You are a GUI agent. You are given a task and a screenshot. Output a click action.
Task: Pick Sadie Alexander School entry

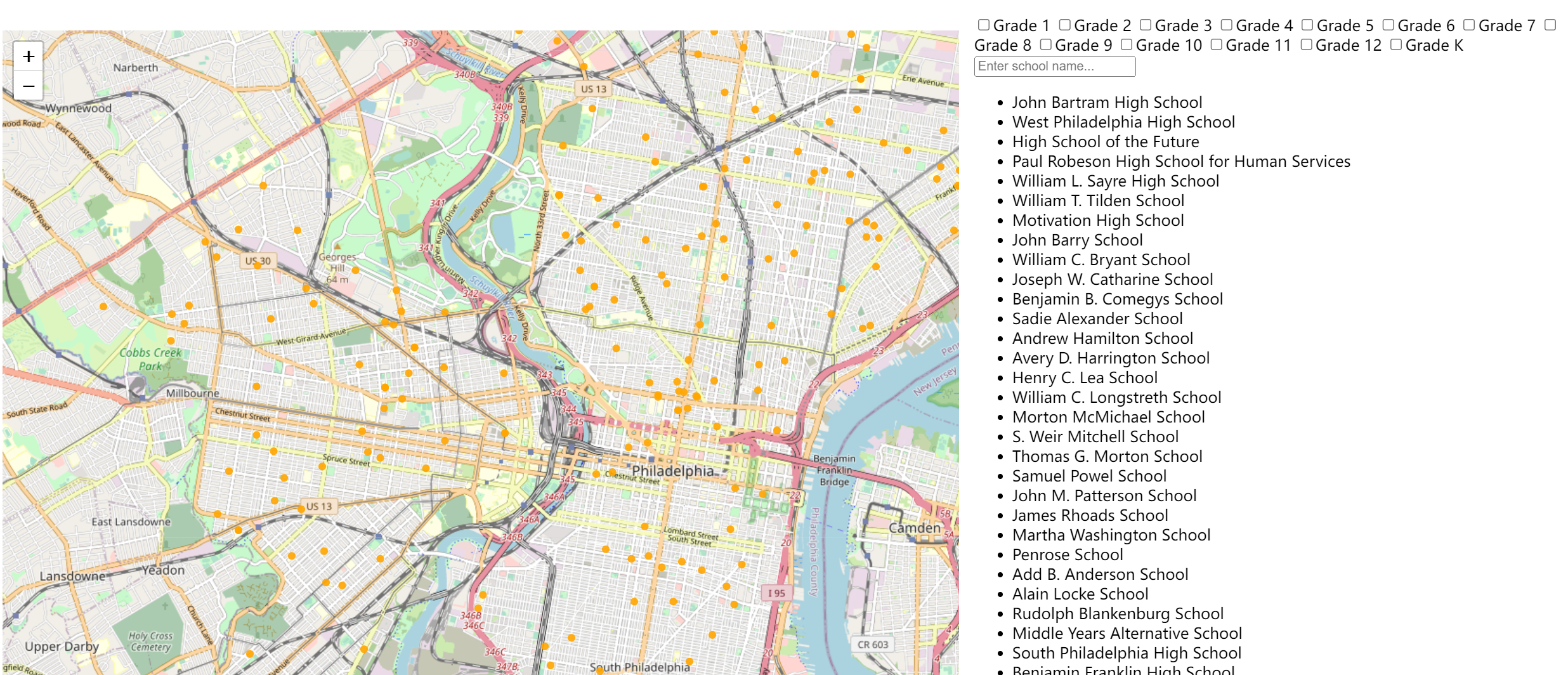1097,318
